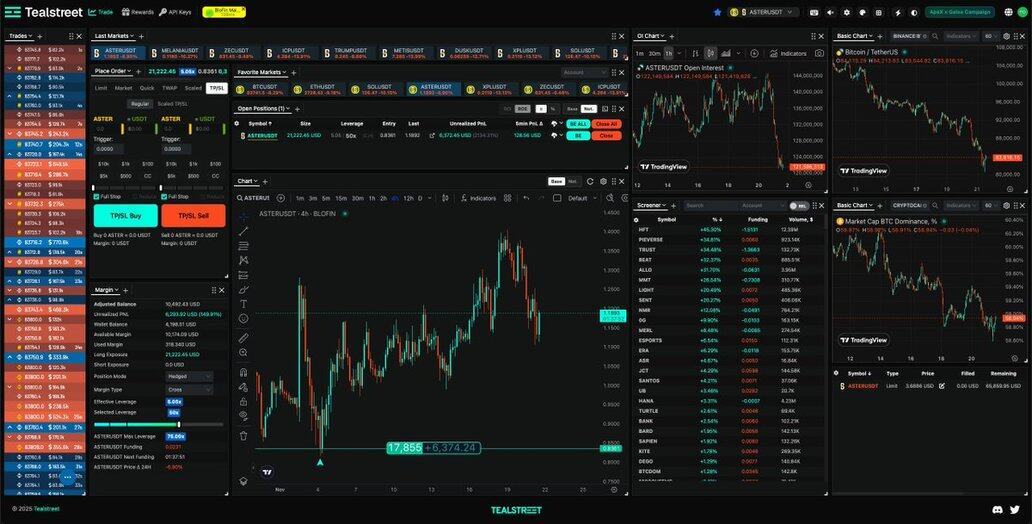Toggle the left Full Stop checkbox
This screenshot has height=524, width=1032.
coord(96,196)
